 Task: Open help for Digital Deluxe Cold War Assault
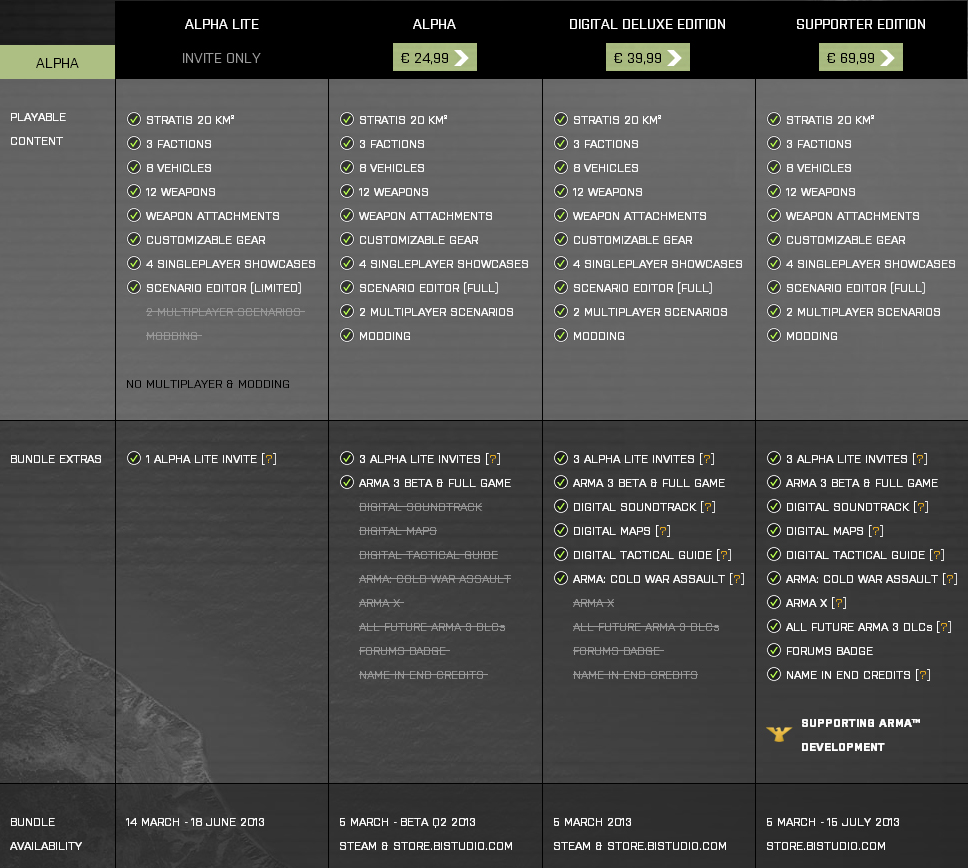(x=737, y=579)
